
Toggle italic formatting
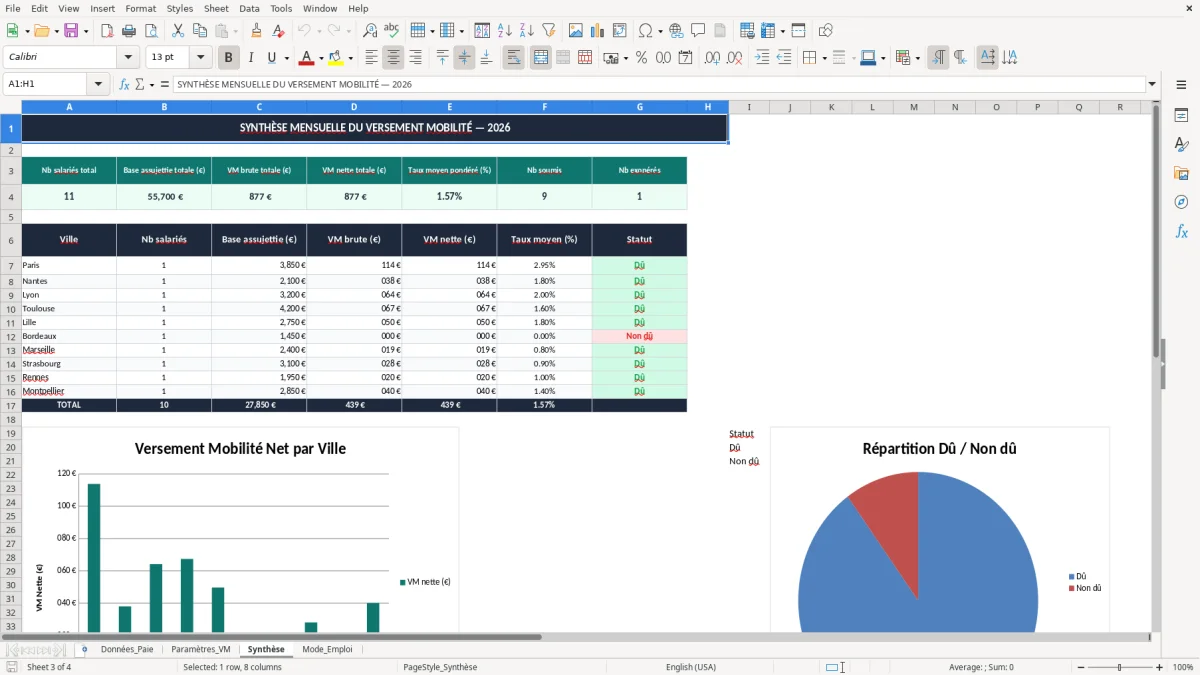(x=250, y=58)
